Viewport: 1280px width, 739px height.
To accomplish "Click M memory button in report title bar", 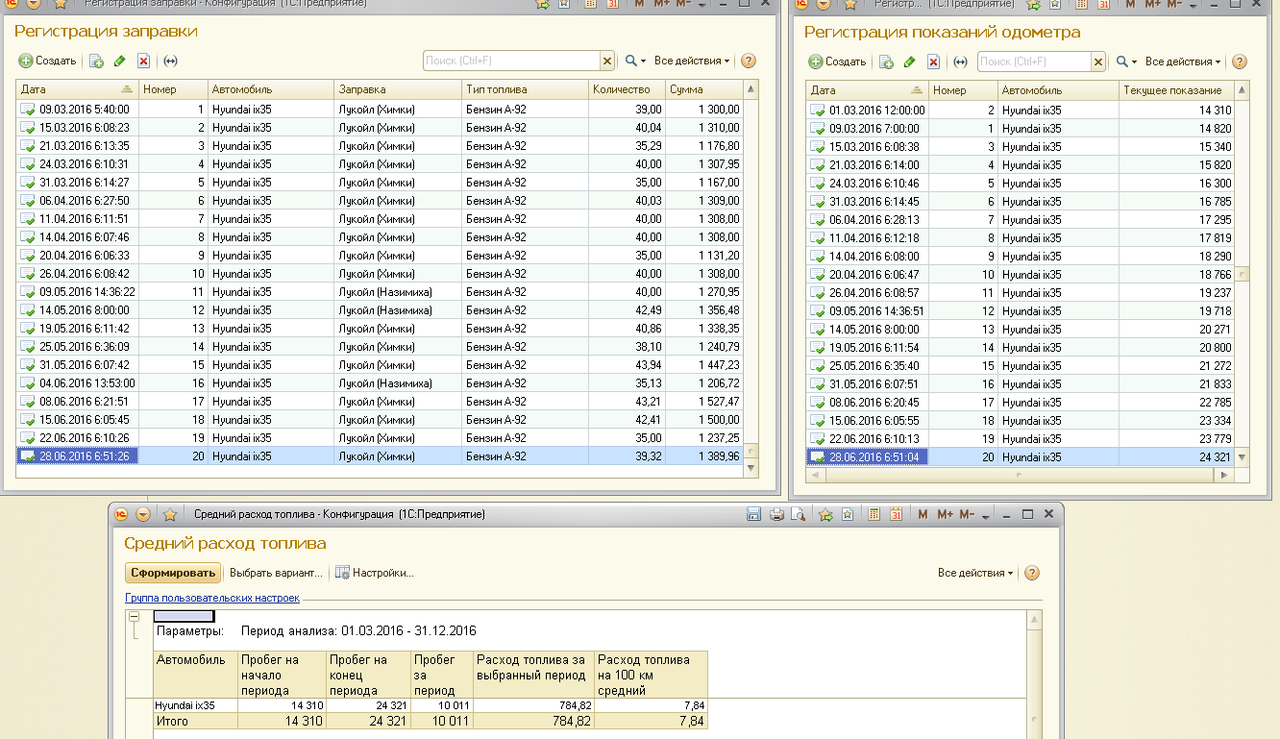I will (x=923, y=514).
